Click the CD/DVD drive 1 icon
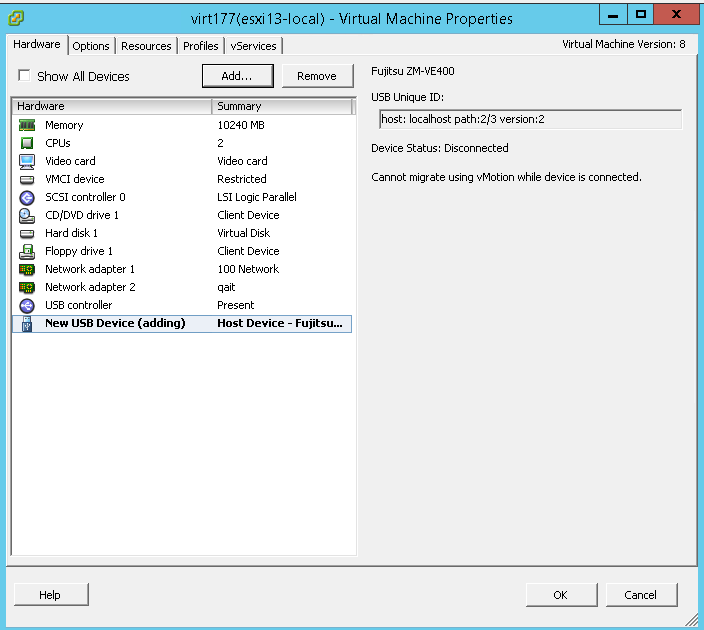The width and height of the screenshot is (704, 630). 27,216
